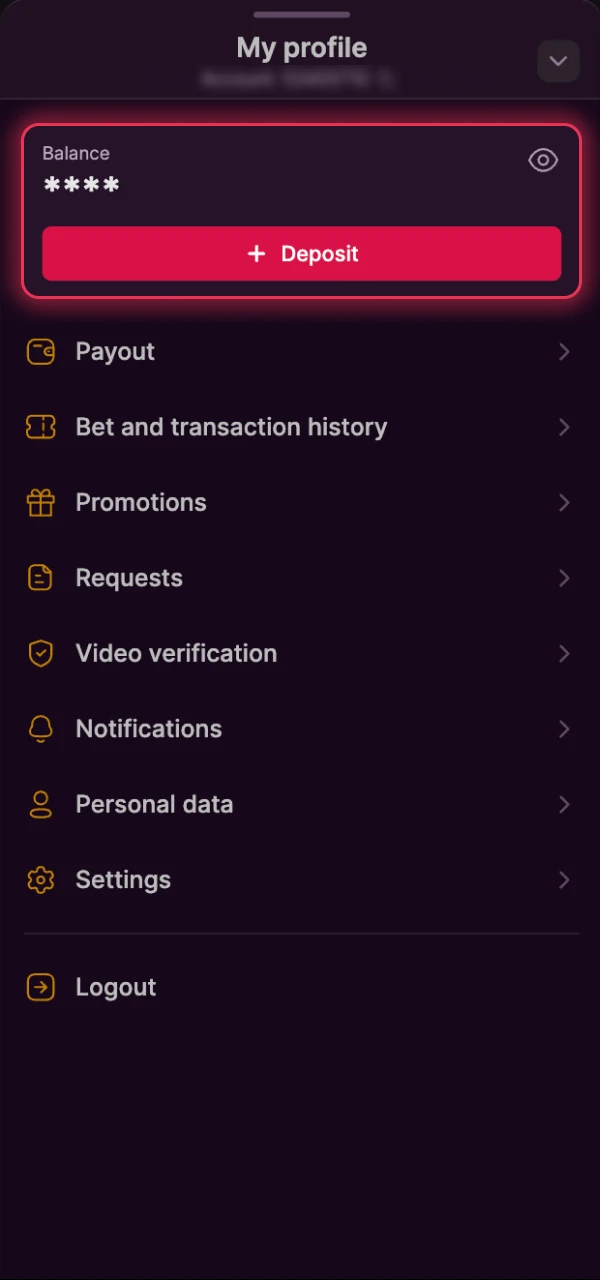Click the Logout arrow icon
Viewport: 600px width, 1280px height.
[x=41, y=988]
